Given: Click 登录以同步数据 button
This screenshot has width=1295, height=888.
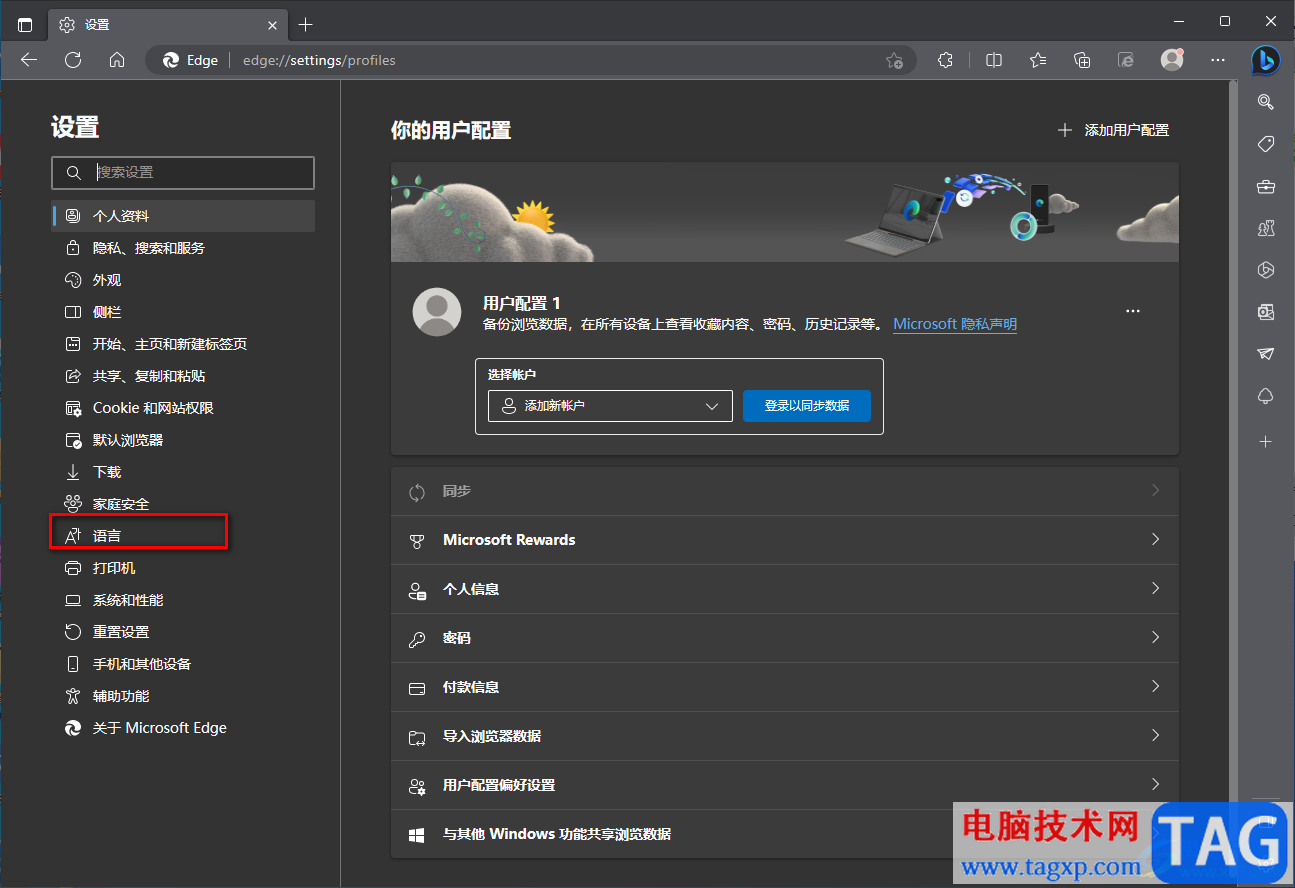Looking at the screenshot, I should tap(807, 406).
